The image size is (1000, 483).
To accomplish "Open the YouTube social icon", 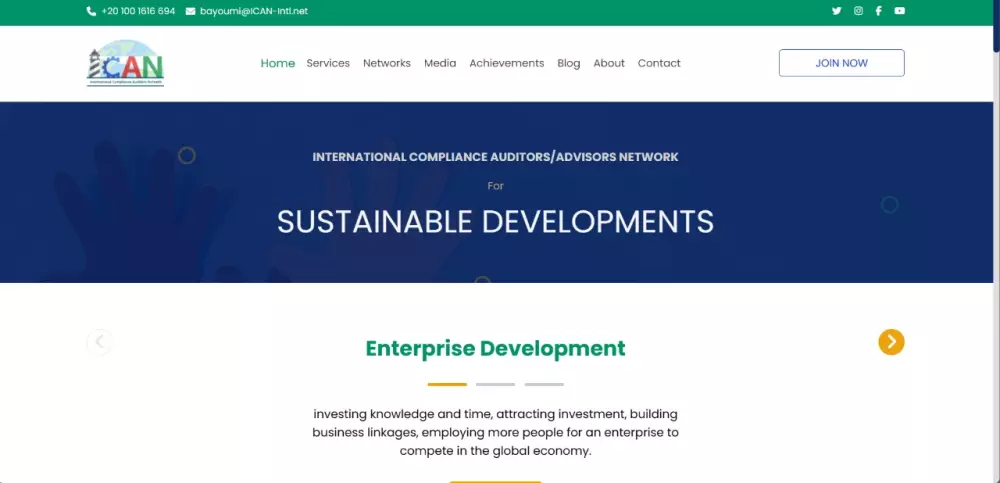I will 899,11.
